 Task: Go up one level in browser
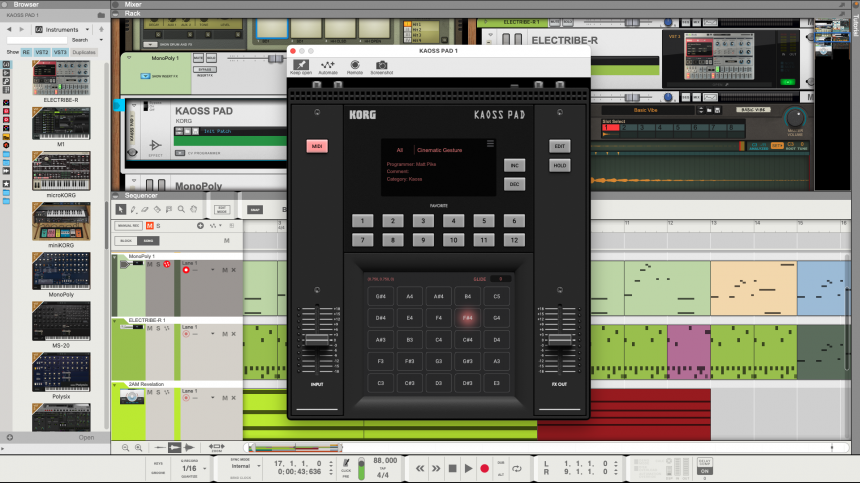(101, 29)
